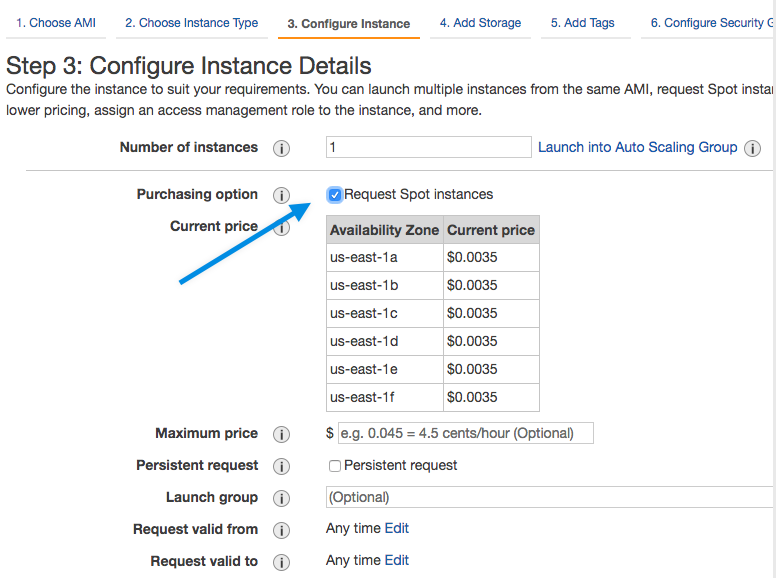Edit the Request valid to time

coord(396,560)
